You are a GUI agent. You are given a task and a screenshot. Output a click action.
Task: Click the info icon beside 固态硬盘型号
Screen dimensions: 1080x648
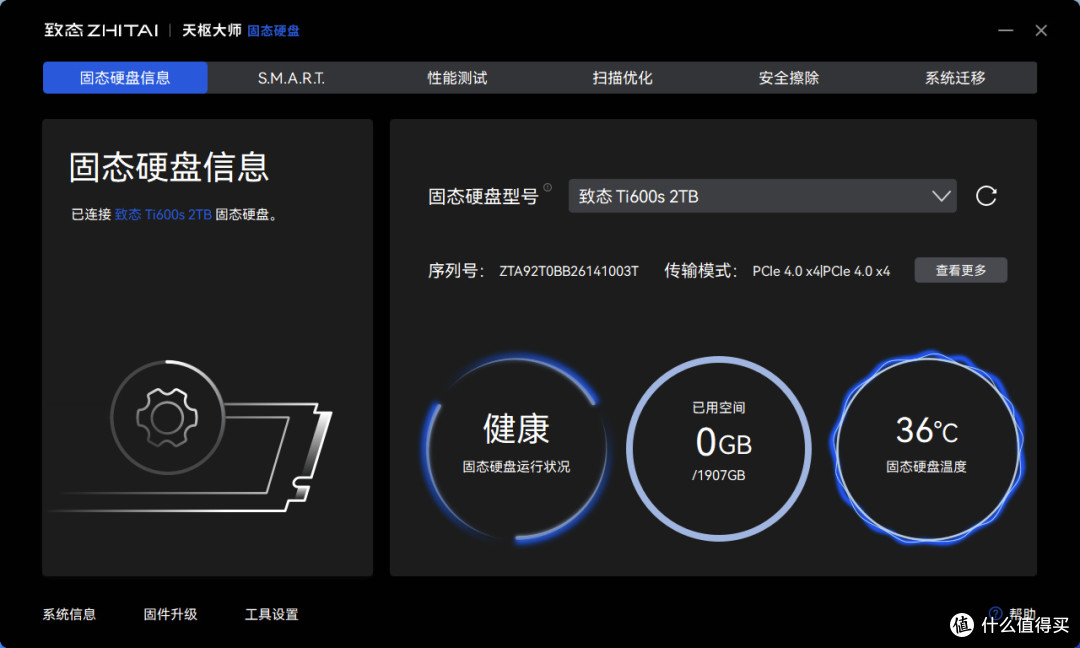pos(548,187)
